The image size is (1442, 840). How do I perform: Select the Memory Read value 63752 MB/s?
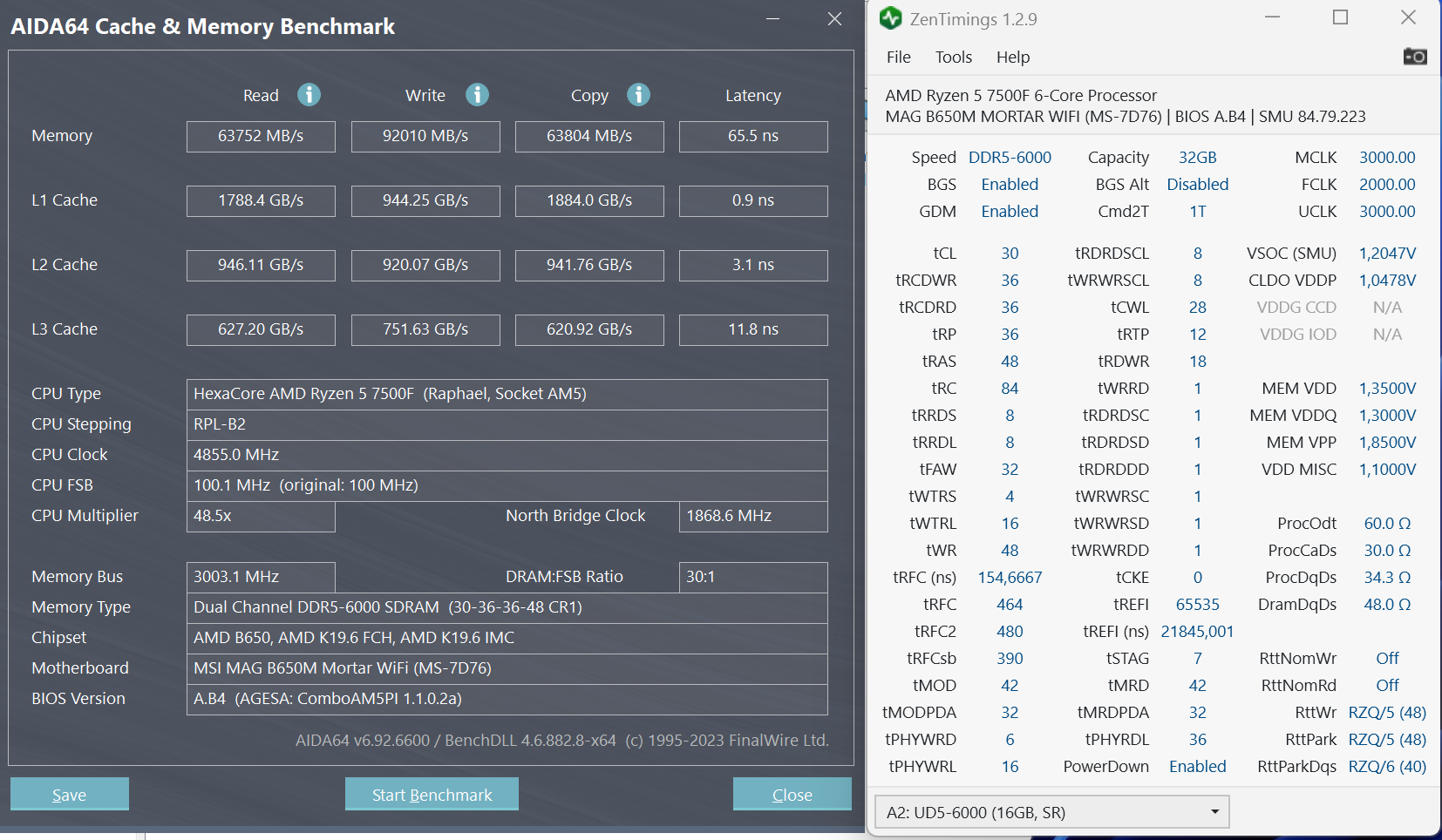click(261, 137)
